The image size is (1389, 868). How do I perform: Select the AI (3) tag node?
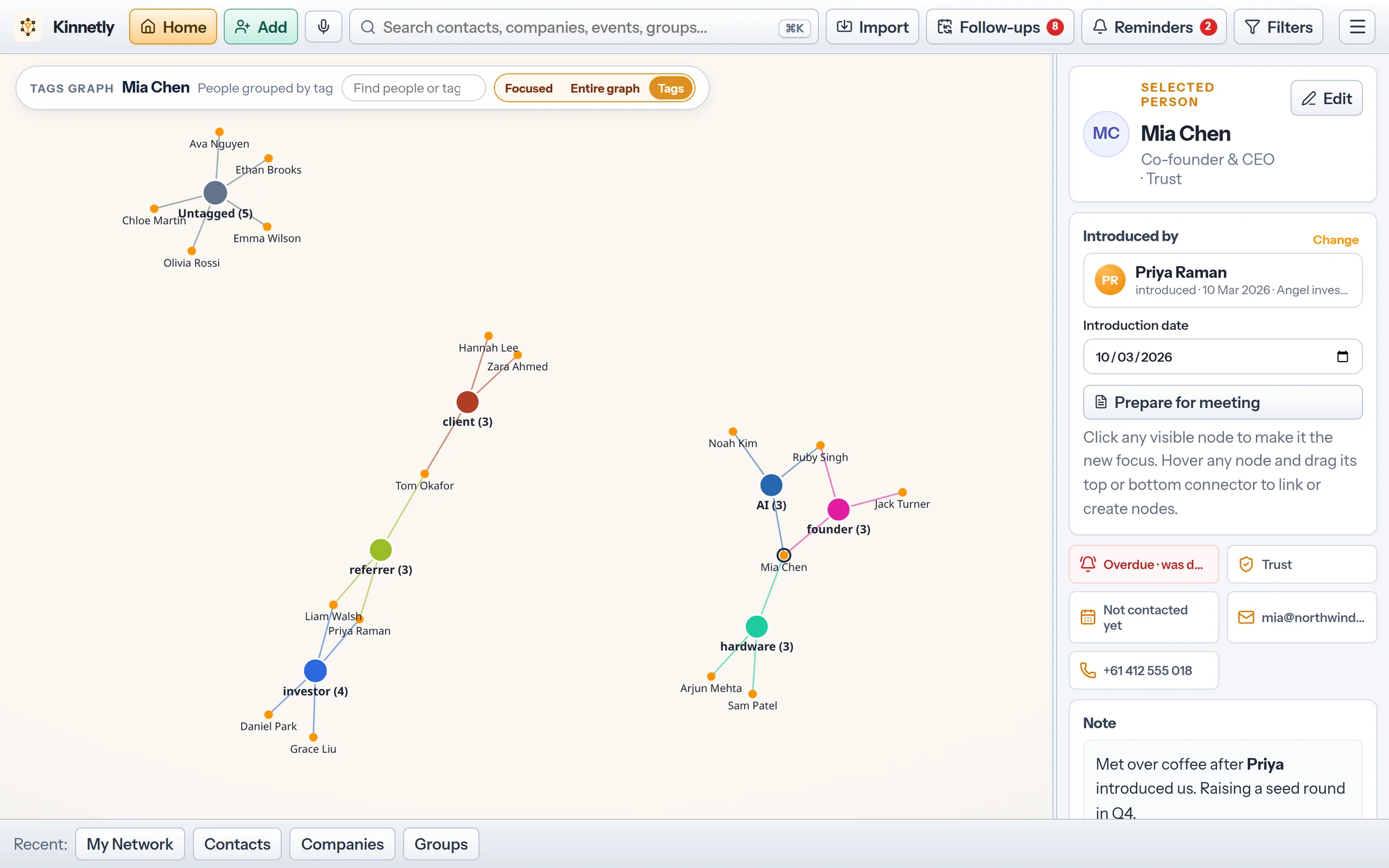(x=771, y=485)
